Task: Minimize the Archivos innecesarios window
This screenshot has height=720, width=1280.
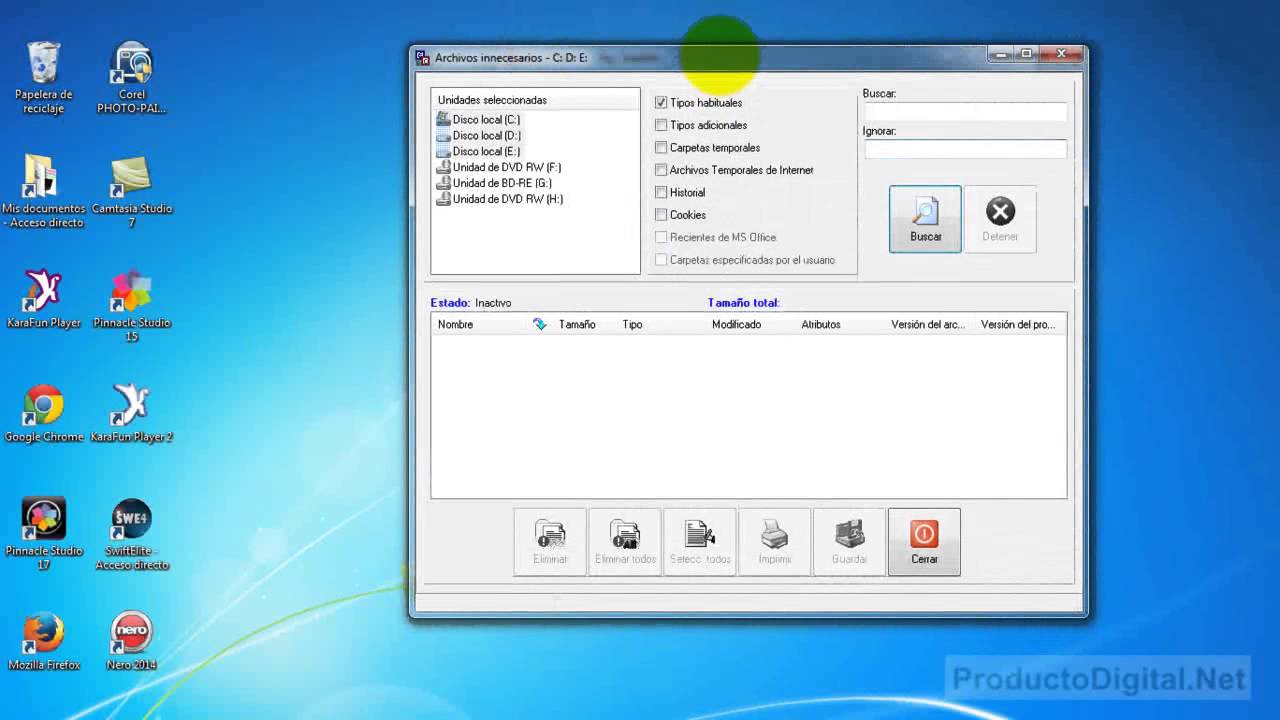Action: coord(1000,54)
